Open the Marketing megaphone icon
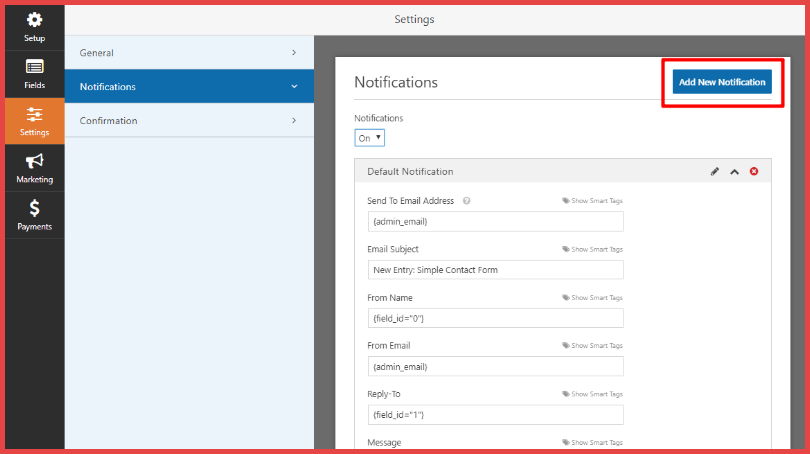Viewport: 810px width, 454px height. (34, 161)
